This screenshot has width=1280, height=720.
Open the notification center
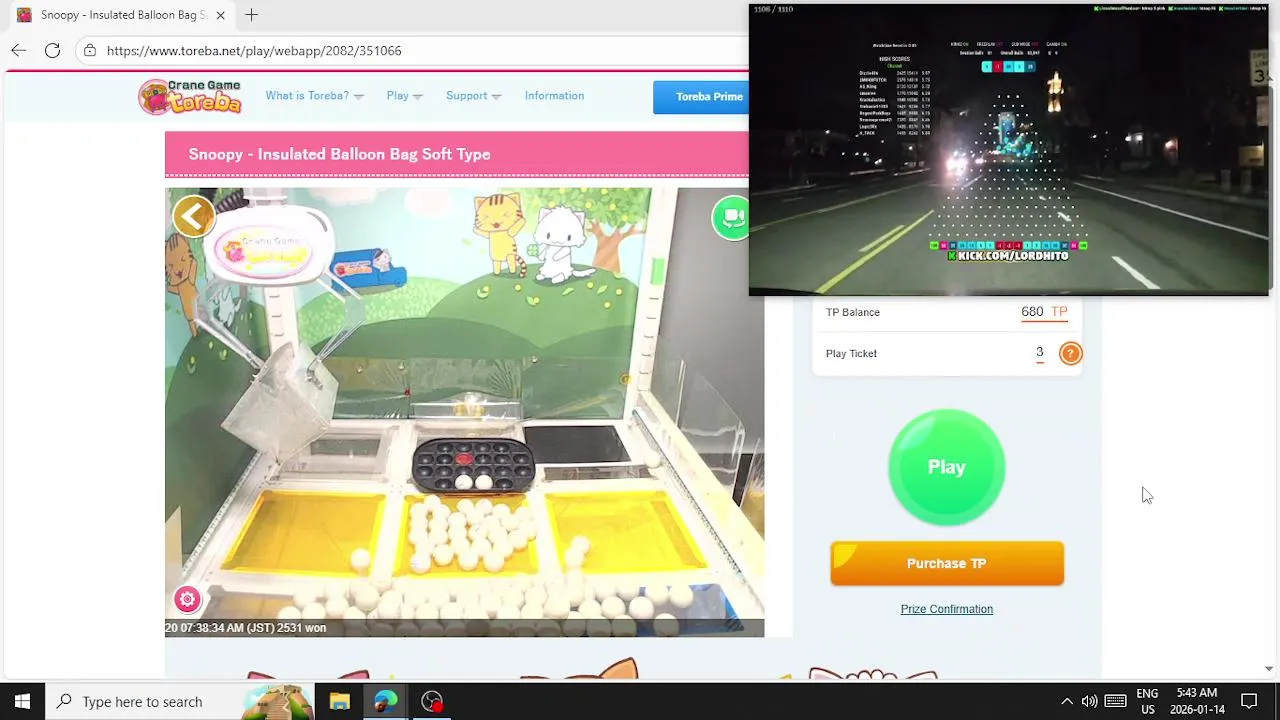(1249, 701)
